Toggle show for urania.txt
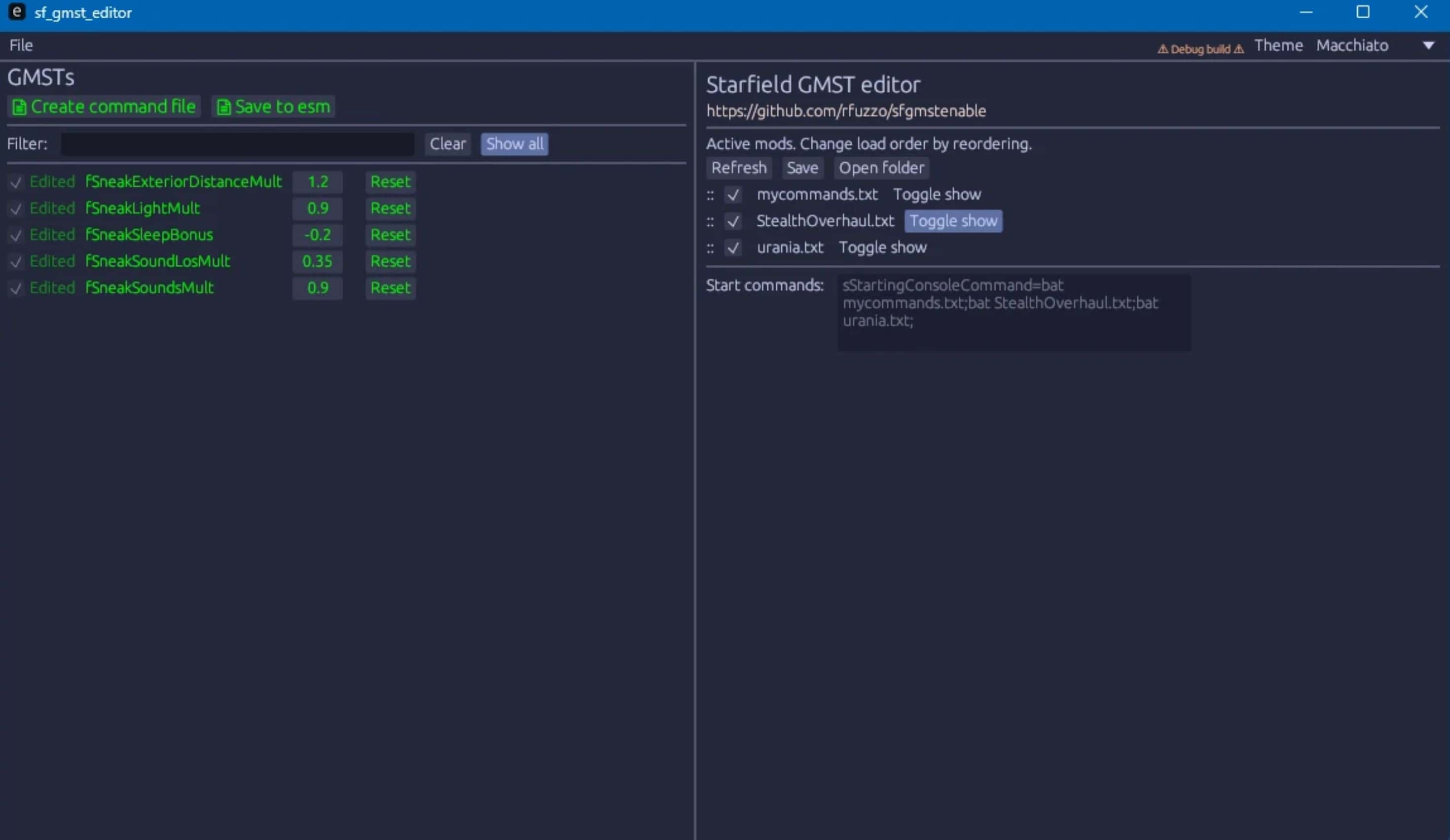The height and width of the screenshot is (840, 1450). pos(883,248)
